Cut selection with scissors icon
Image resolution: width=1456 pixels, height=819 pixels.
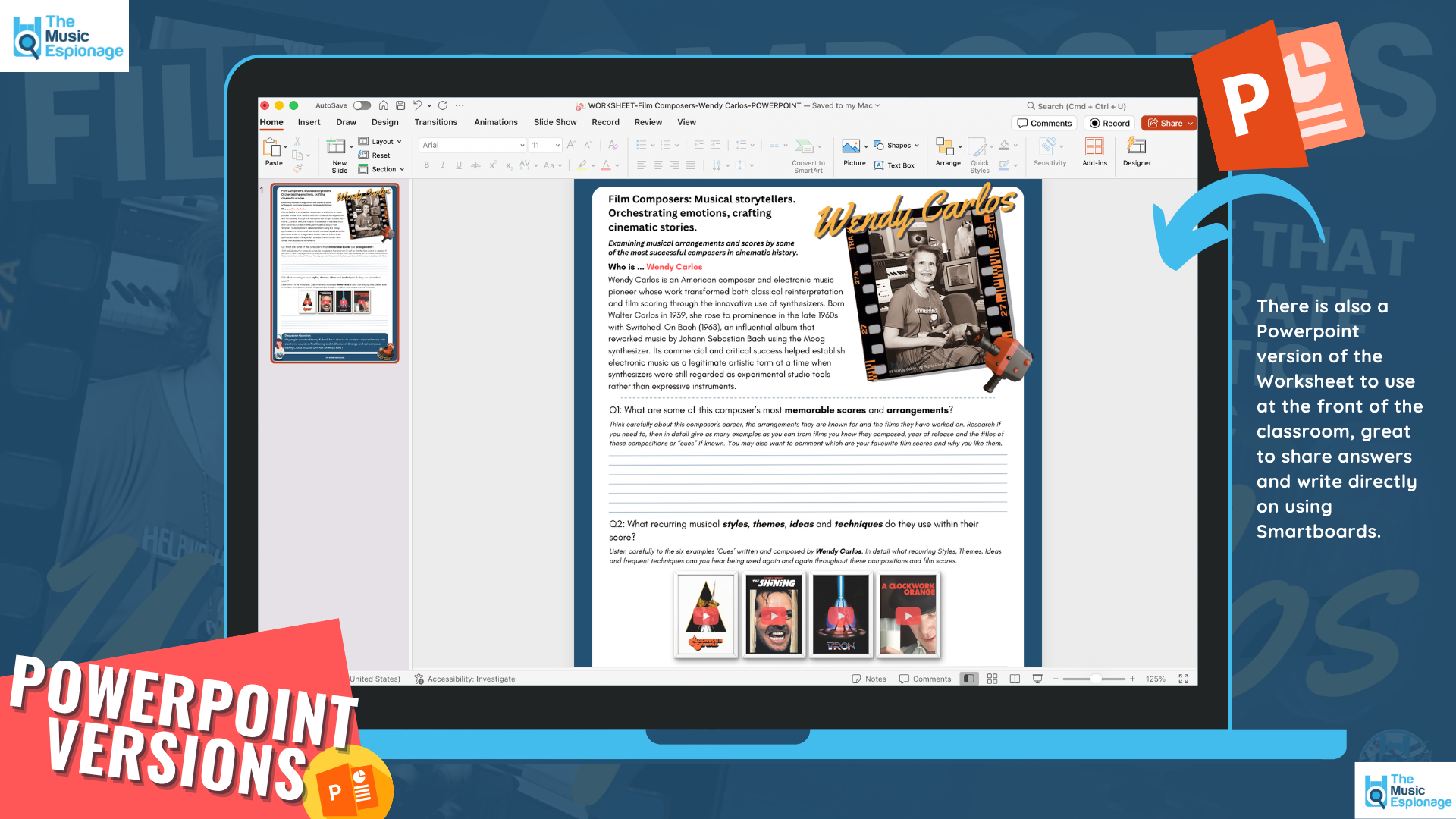(x=297, y=142)
